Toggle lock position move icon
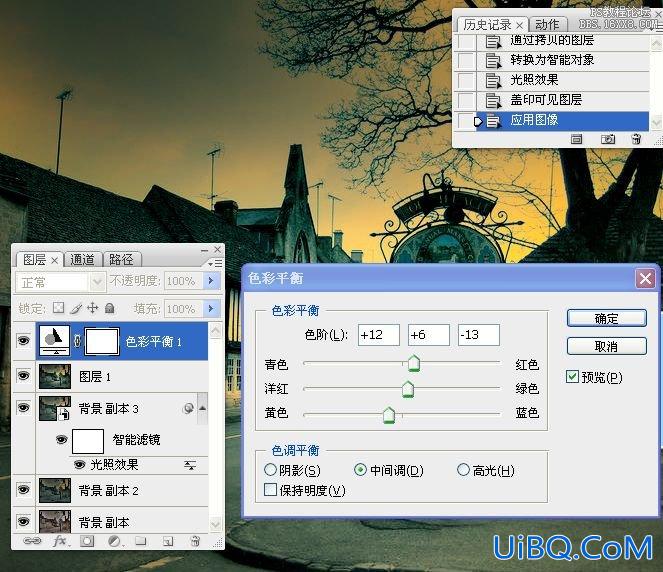The height and width of the screenshot is (572, 663). (x=93, y=308)
